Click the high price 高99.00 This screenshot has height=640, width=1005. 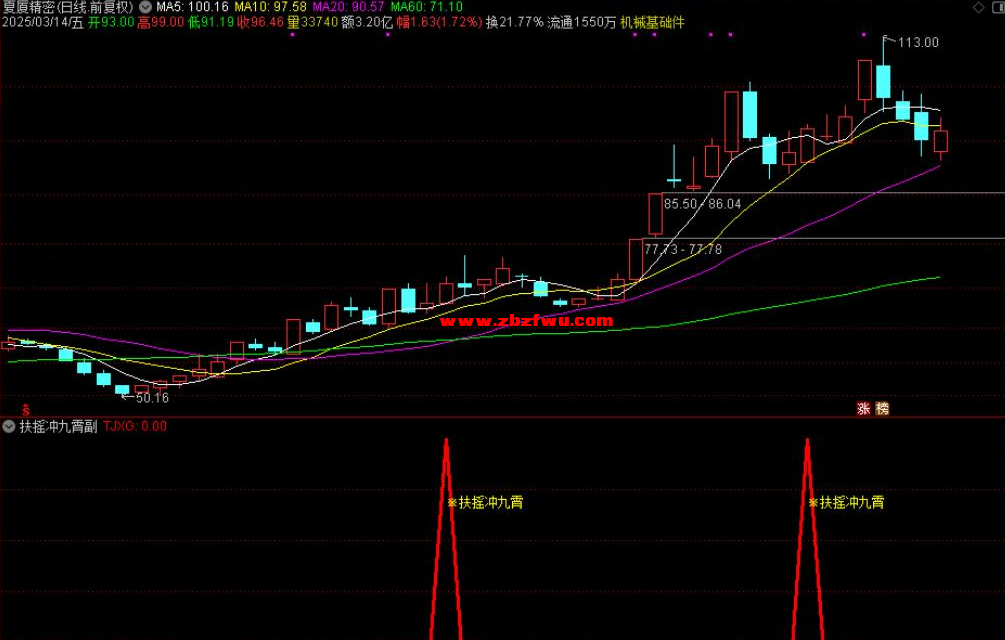coord(161,22)
